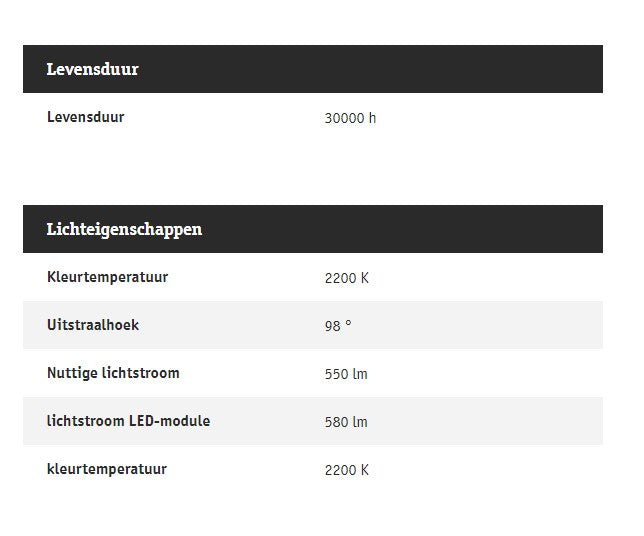Select the 30000 h value

point(350,118)
